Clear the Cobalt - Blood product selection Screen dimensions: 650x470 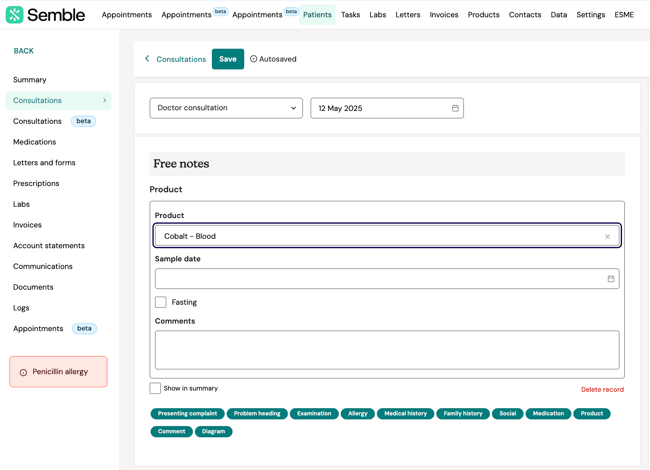point(607,236)
